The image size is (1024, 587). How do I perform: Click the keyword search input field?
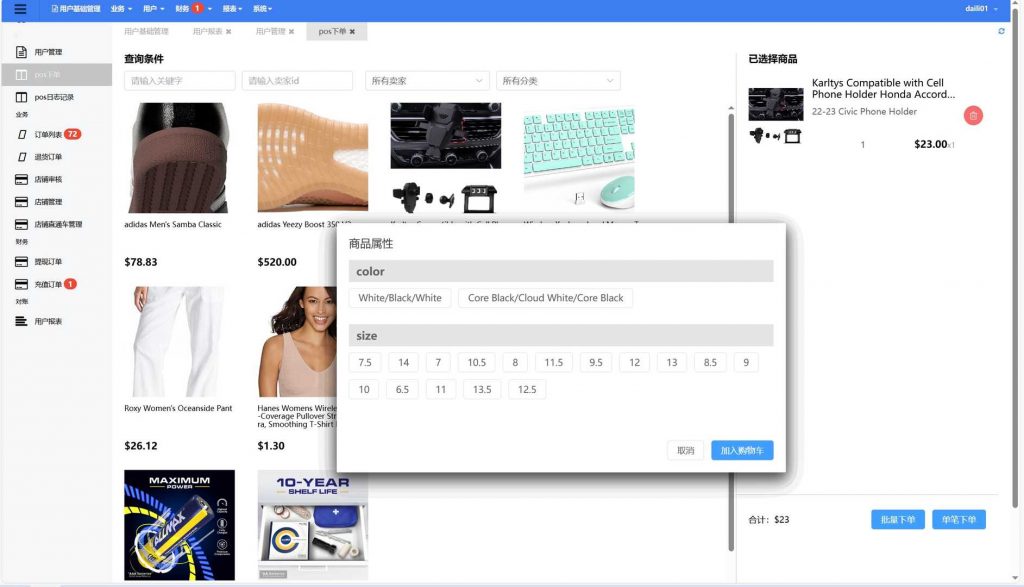coord(180,81)
